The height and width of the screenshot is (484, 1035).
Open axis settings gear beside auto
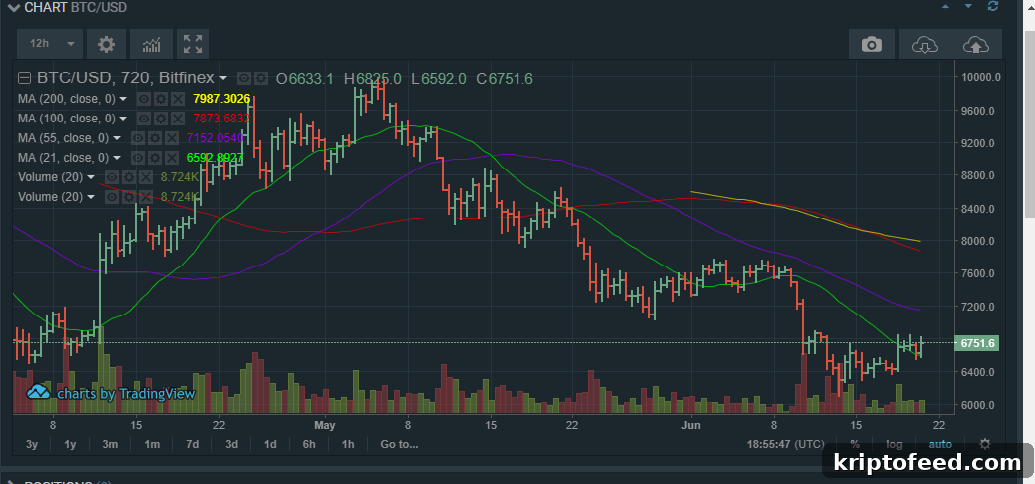(984, 444)
